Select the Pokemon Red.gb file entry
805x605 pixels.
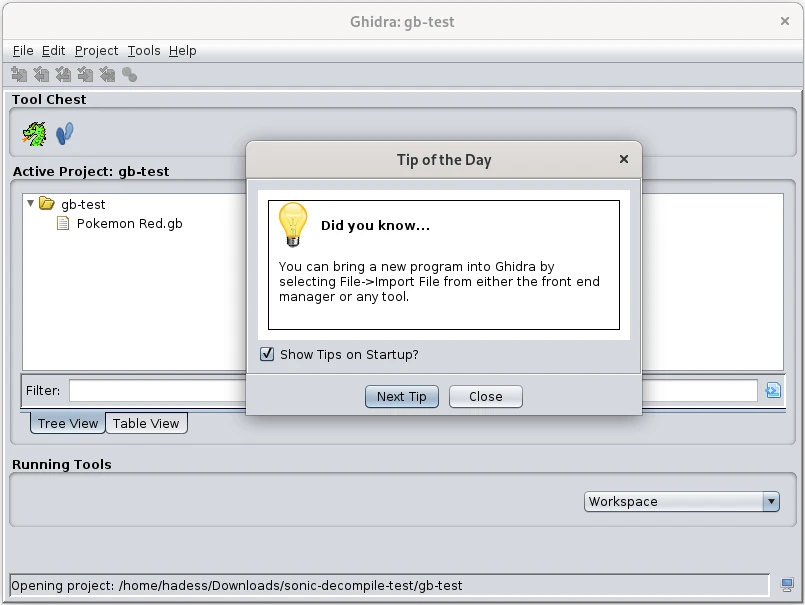point(129,223)
